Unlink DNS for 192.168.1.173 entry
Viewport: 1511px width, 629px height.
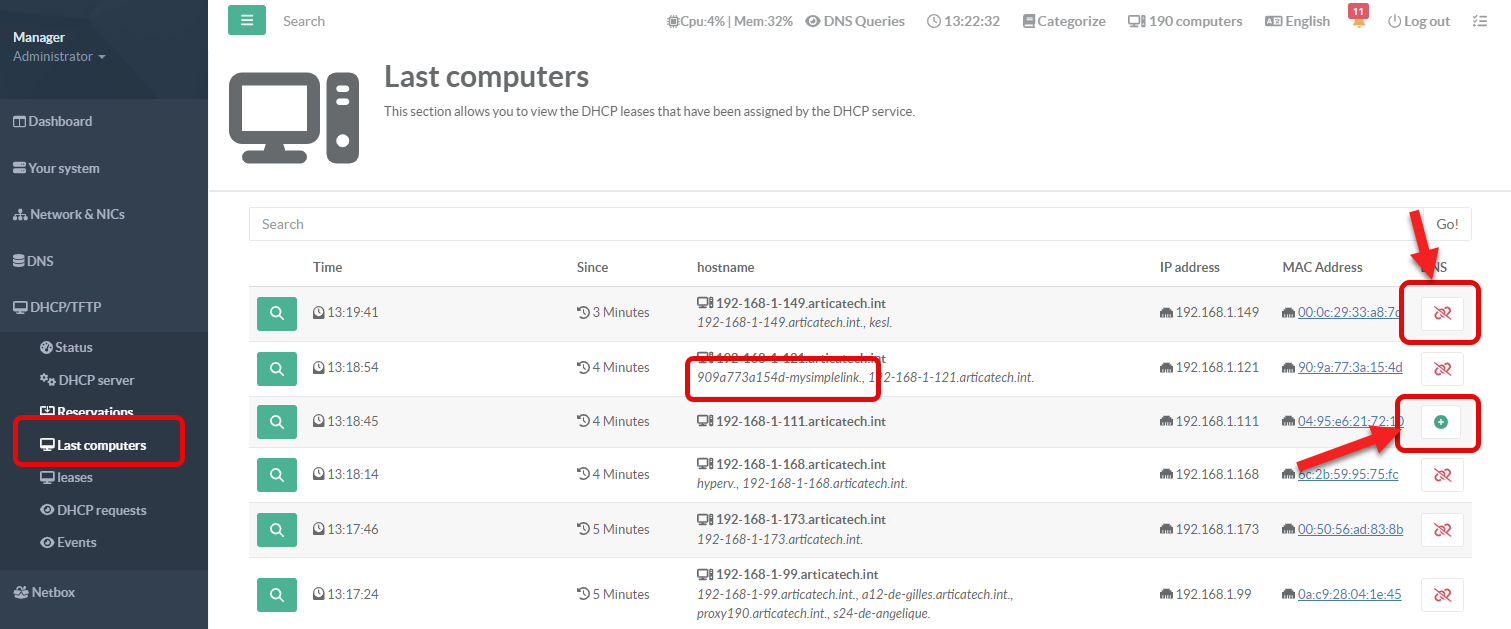[x=1442, y=529]
